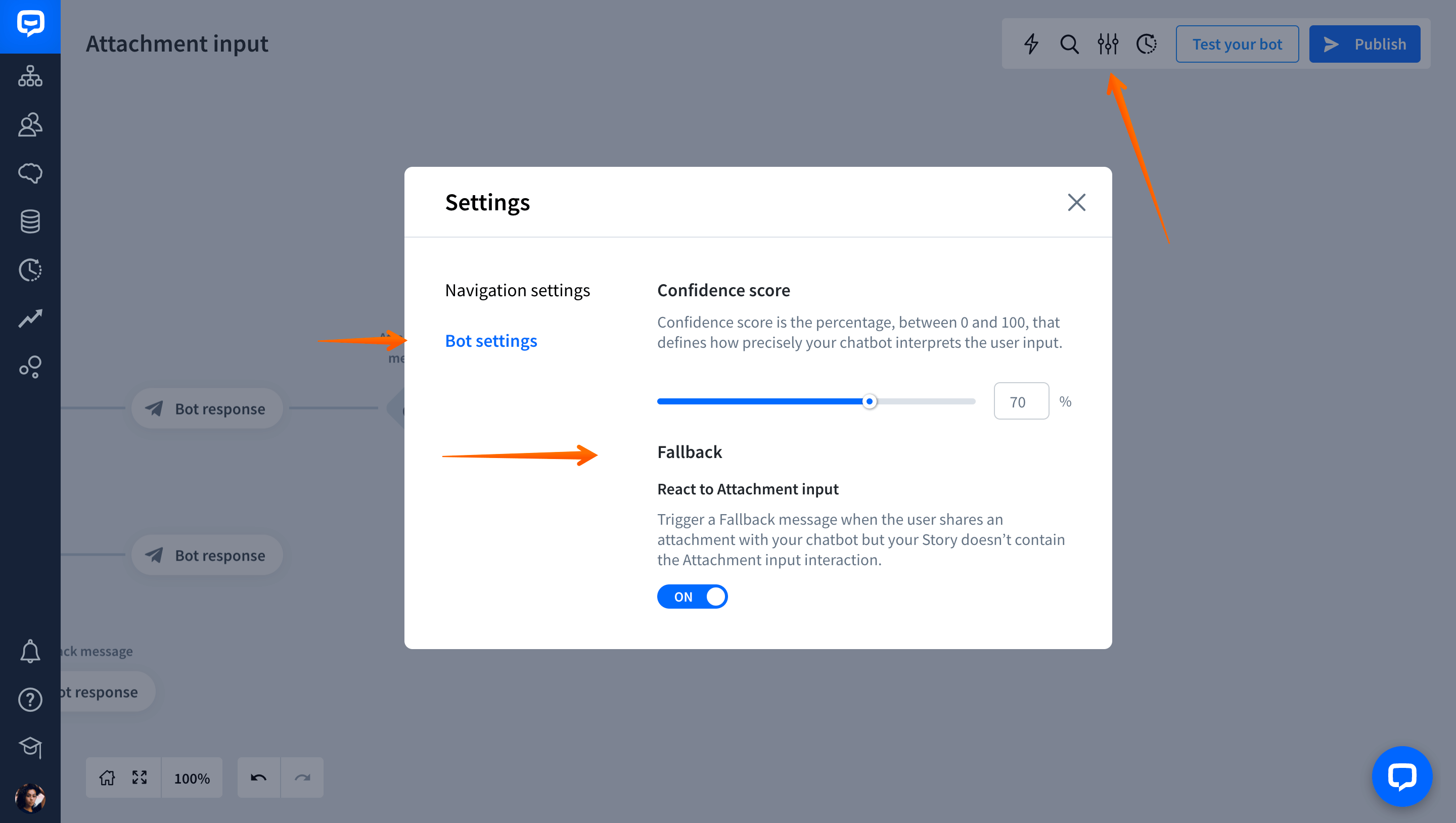Open the live chat widget bubble
Screen dimensions: 1456x823
click(1402, 776)
